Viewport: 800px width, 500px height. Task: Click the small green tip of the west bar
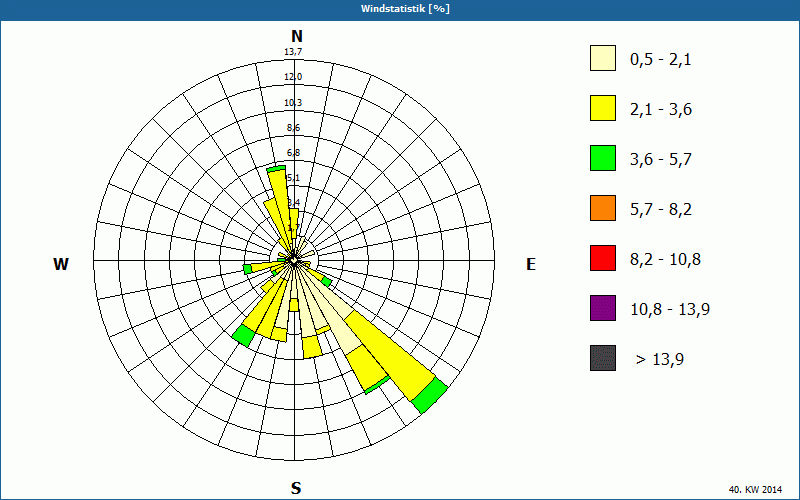click(x=247, y=269)
